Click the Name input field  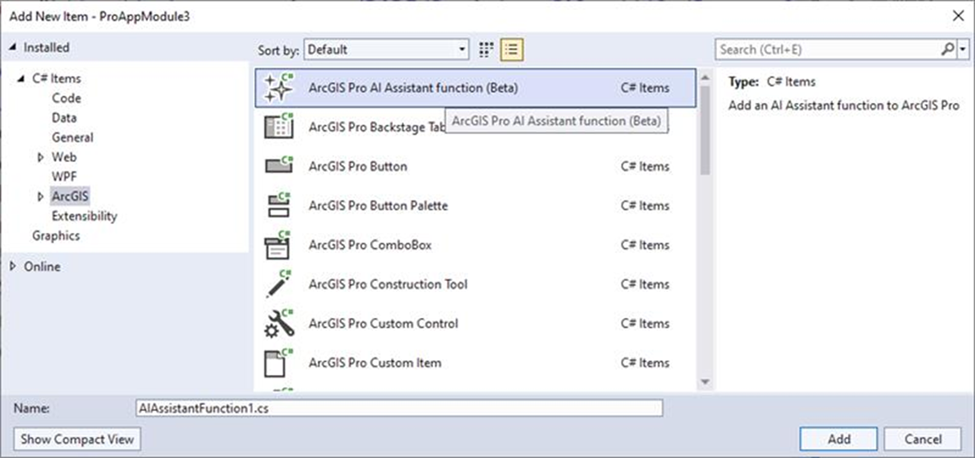pos(398,408)
